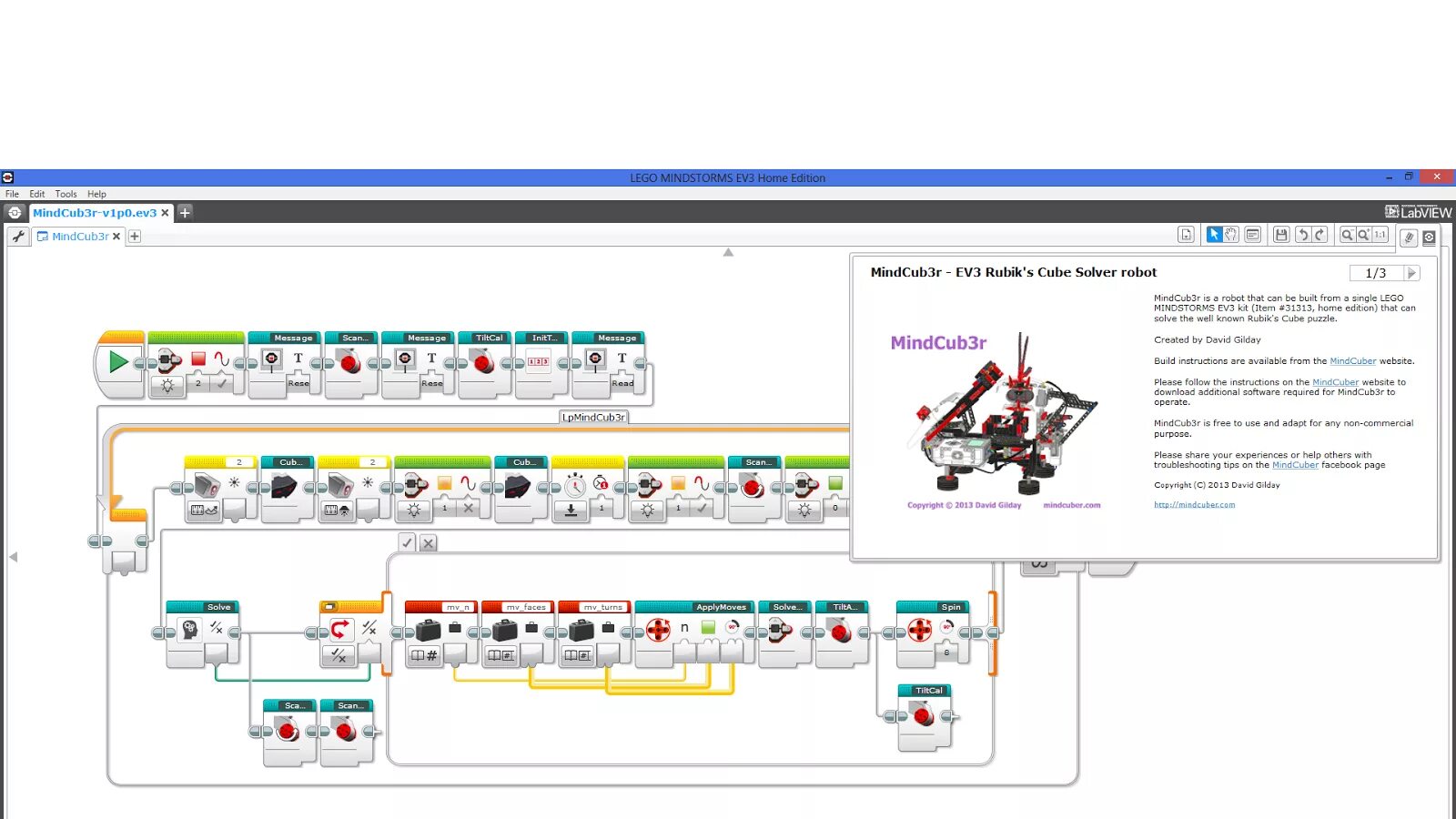The height and width of the screenshot is (819, 1456).
Task: Open the http://mindcuber.com link
Action: (1194, 505)
